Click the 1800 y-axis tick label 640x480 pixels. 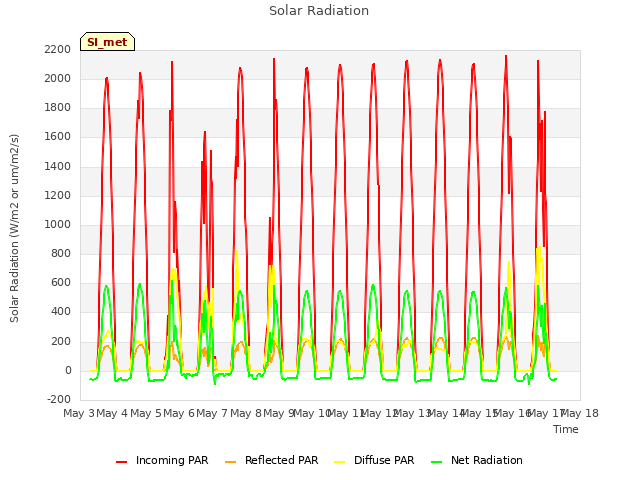pos(58,108)
